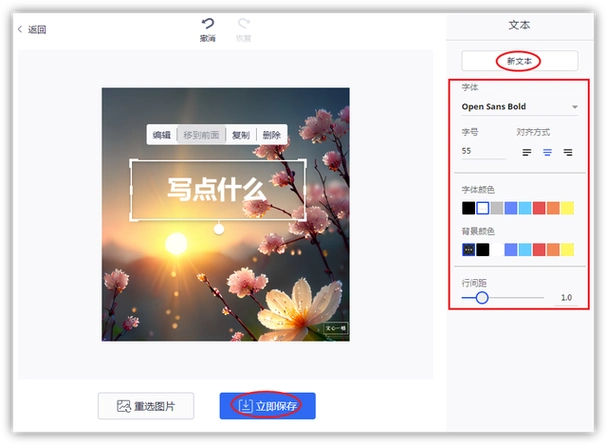Click the 重选图片 button
Viewport: 607px width, 445px height.
click(146, 406)
